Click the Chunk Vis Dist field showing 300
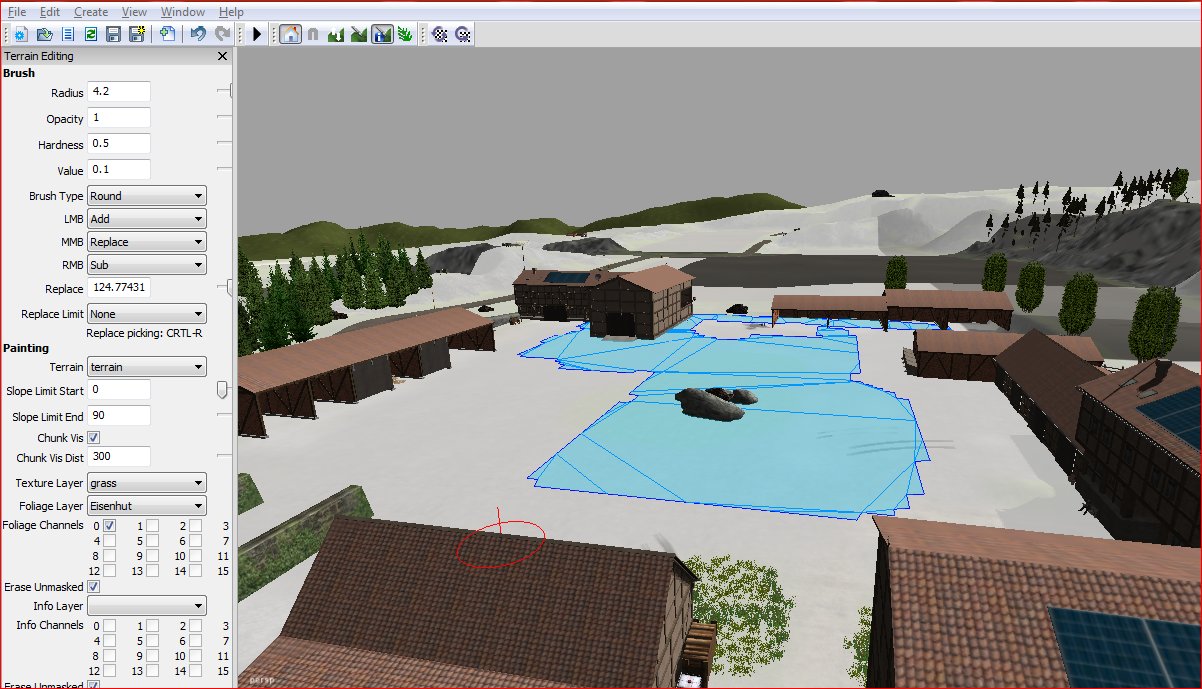The image size is (1202, 689). 119,457
